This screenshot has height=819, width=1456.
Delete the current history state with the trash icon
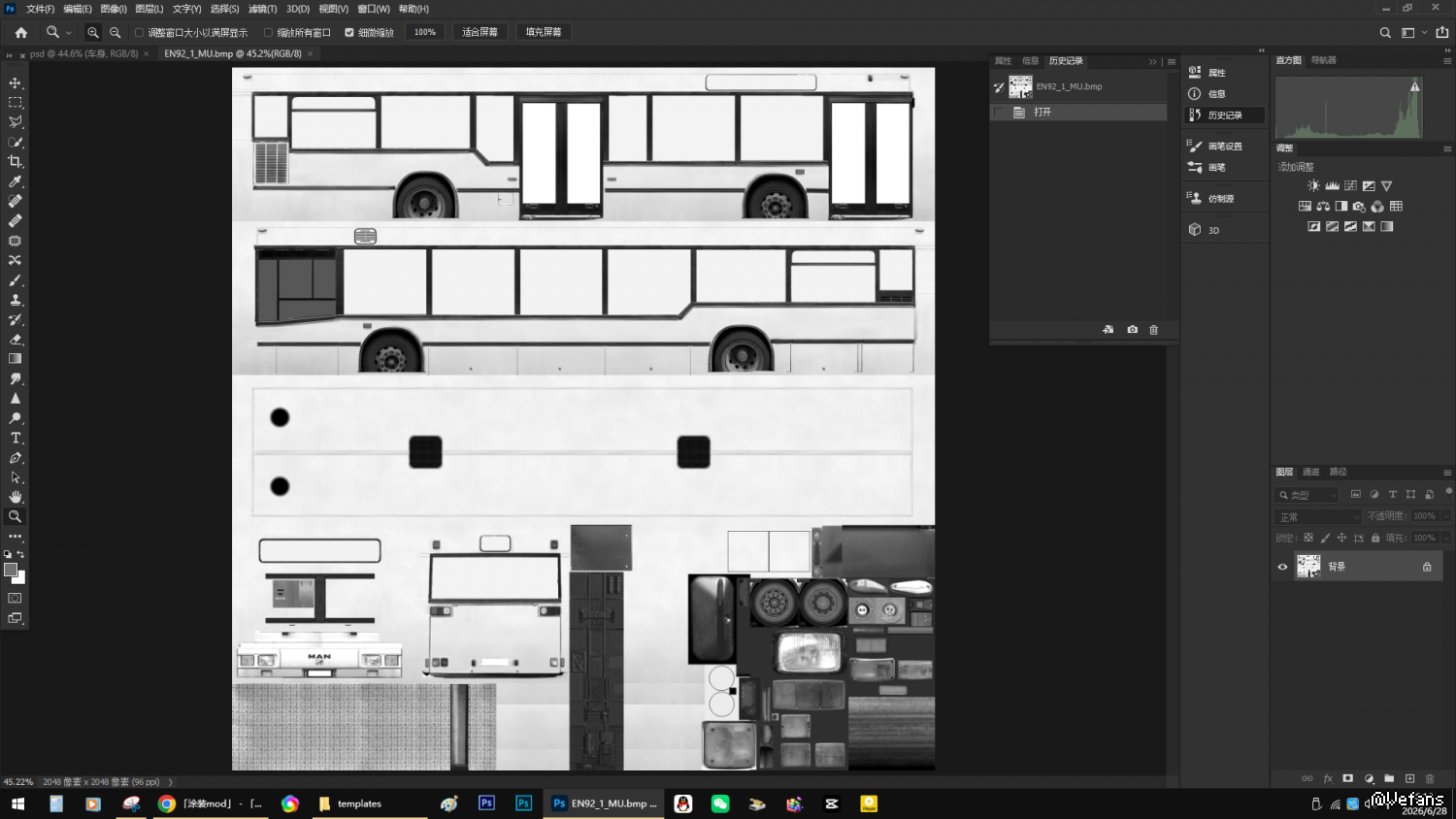click(x=1154, y=330)
